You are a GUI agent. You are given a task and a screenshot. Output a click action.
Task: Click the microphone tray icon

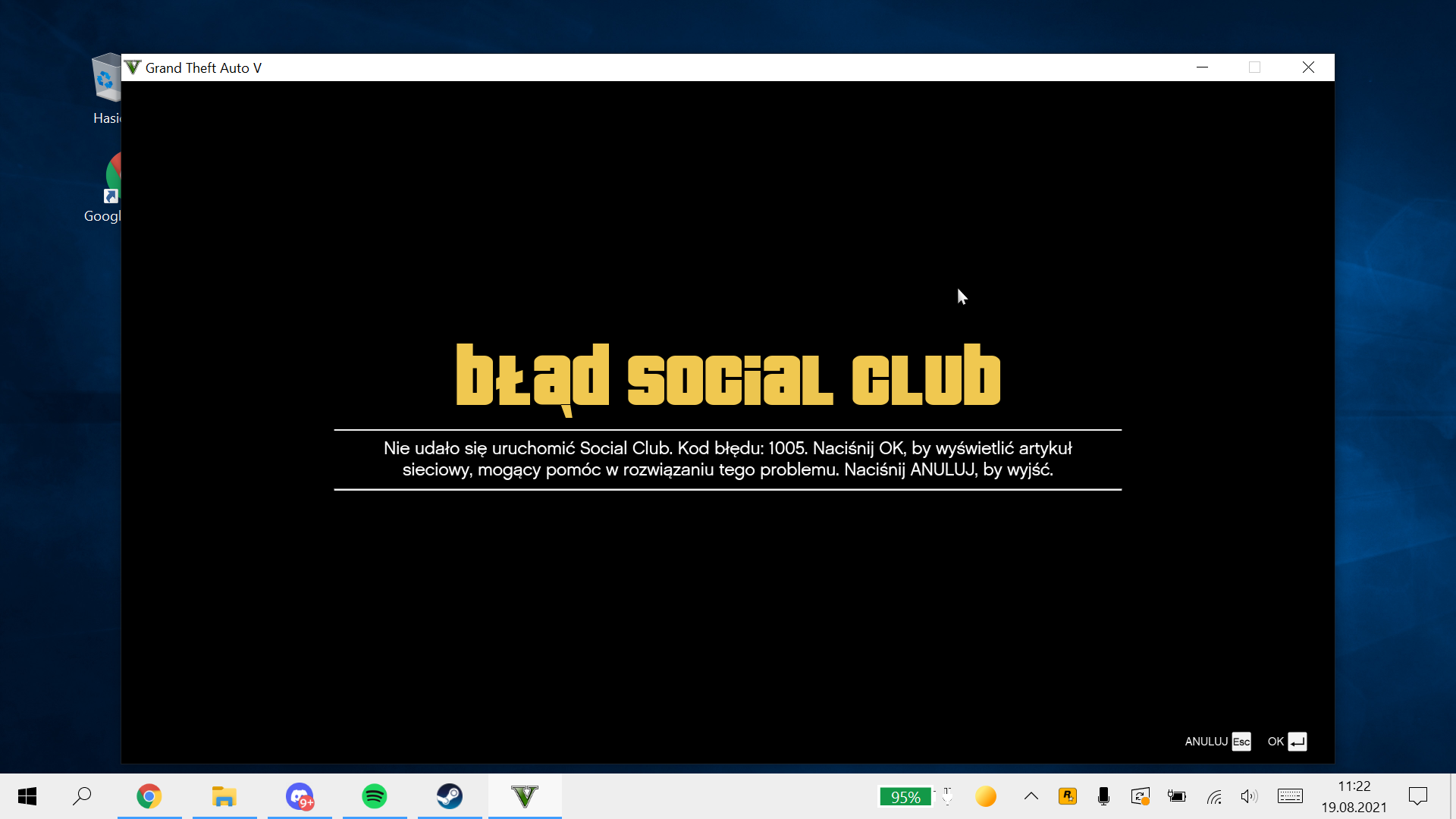pos(1103,796)
